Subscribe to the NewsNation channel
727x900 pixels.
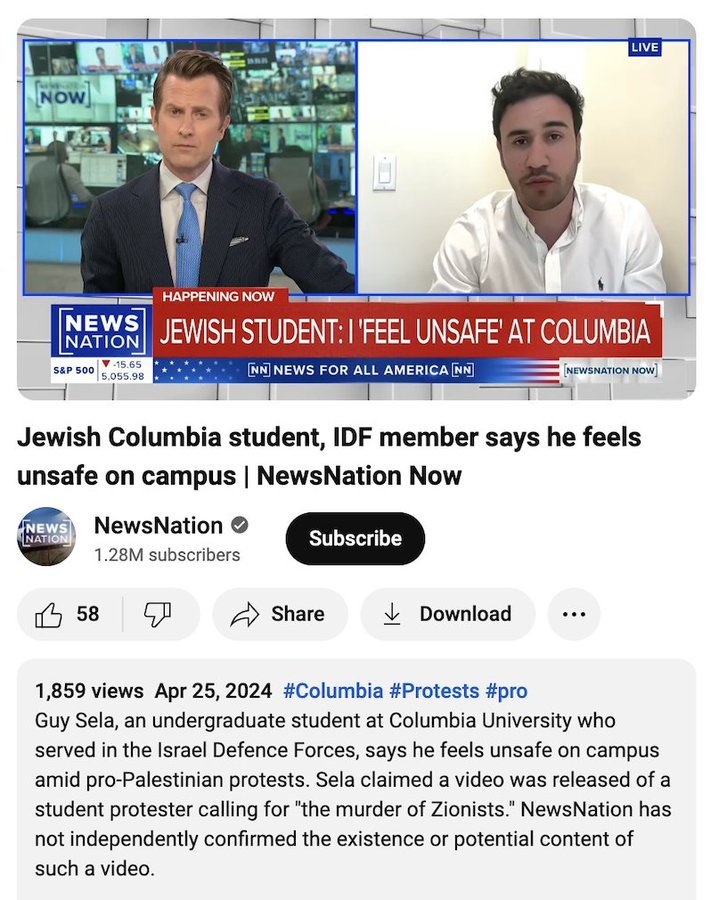coord(355,538)
